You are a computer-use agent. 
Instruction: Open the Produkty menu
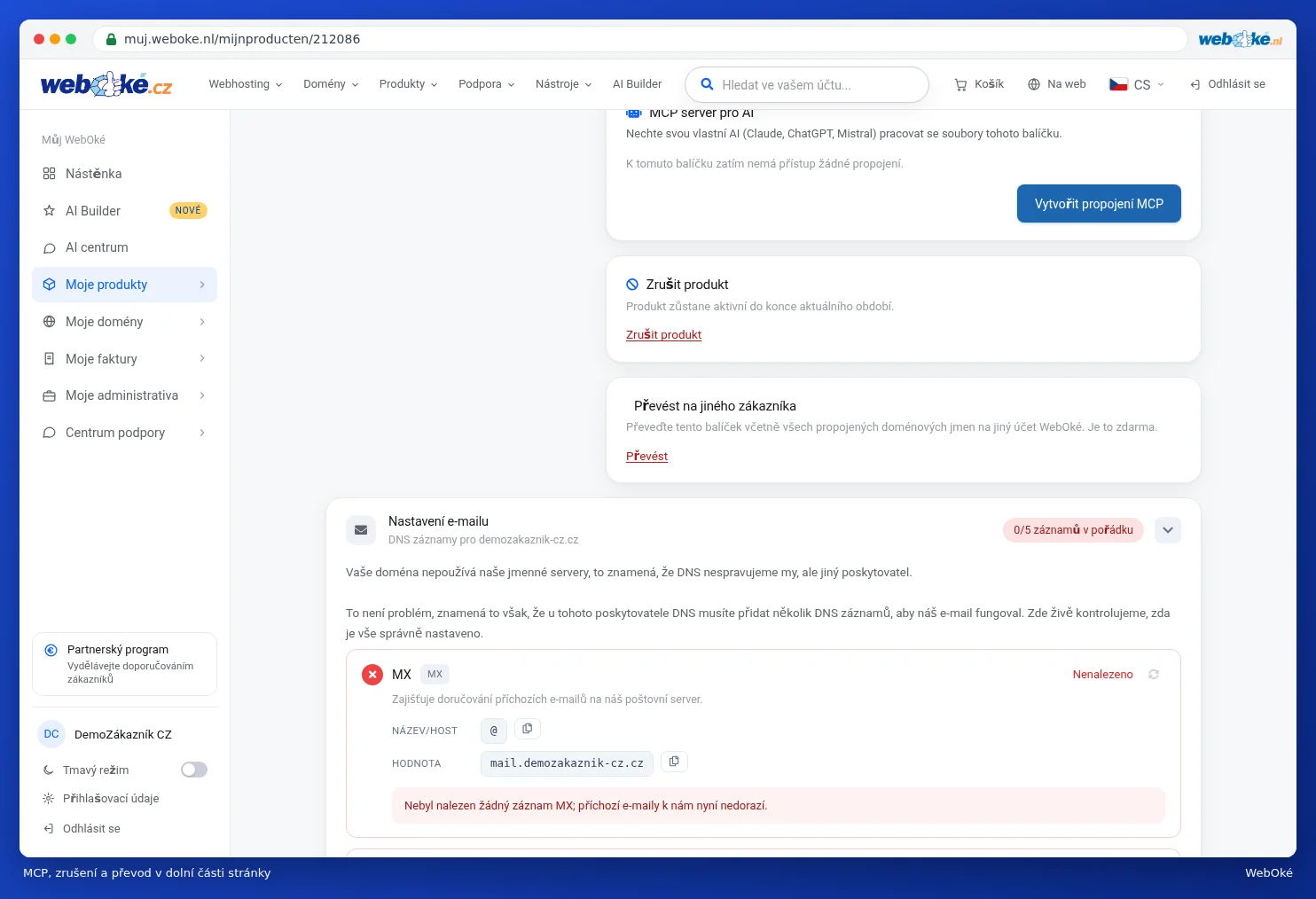[408, 84]
